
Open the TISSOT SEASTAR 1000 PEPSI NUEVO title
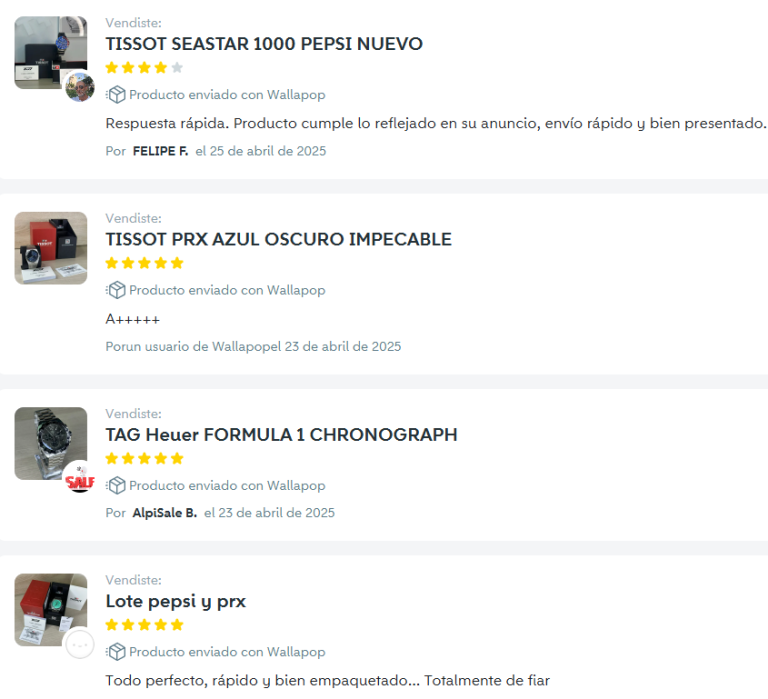pos(264,44)
